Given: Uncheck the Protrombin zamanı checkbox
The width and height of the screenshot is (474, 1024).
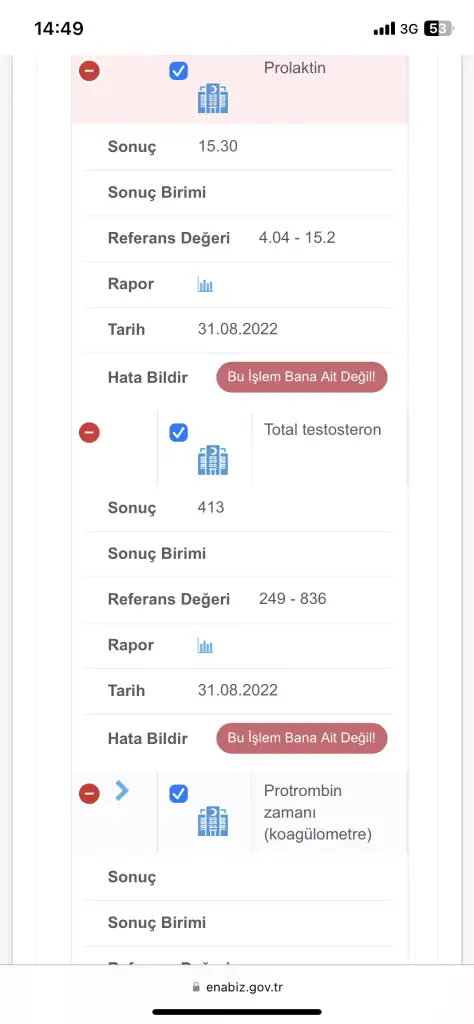Looking at the screenshot, I should pos(178,793).
